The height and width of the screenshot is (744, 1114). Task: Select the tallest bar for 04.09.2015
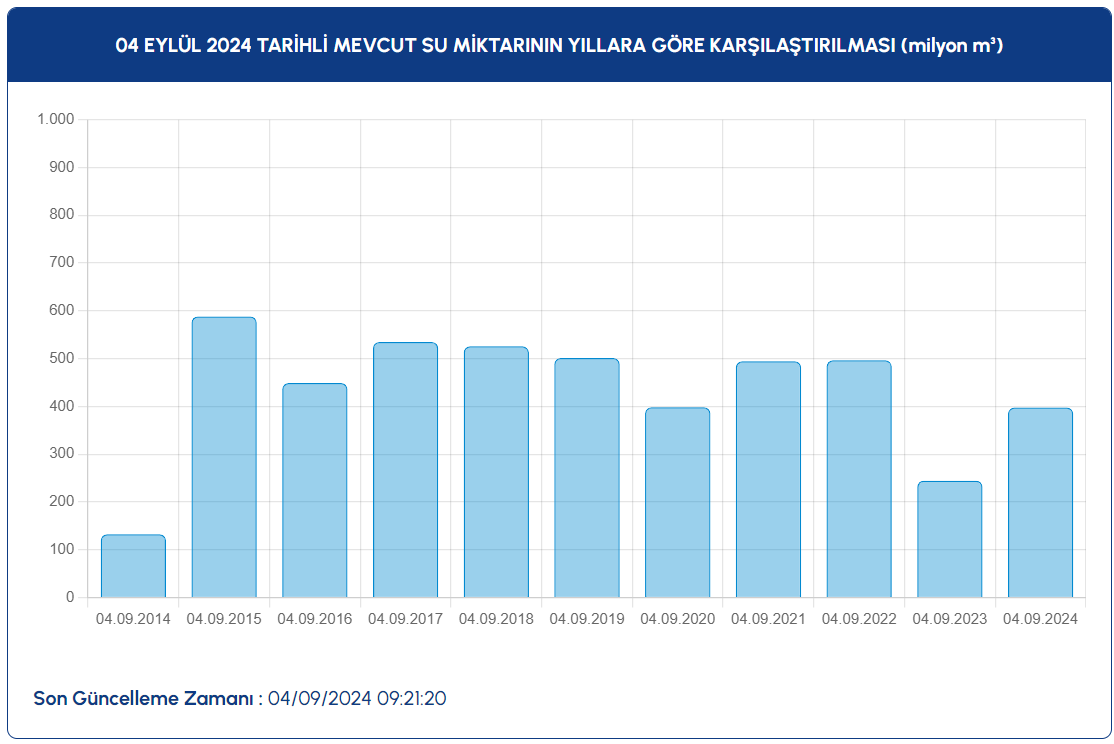click(x=224, y=457)
